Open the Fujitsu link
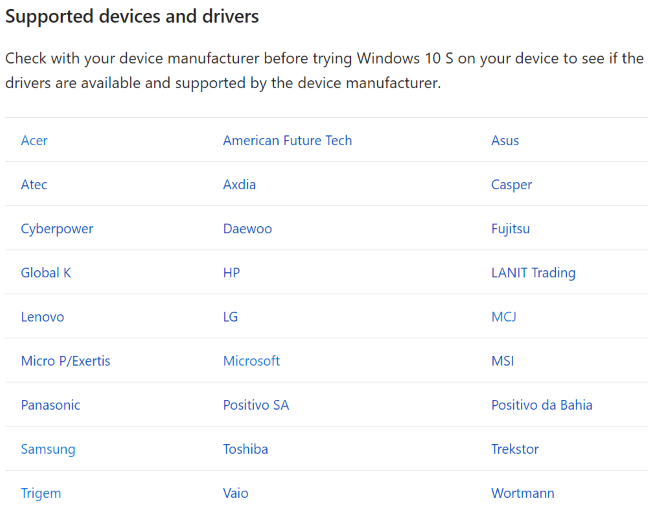Screen dimensions: 648x518 510,229
